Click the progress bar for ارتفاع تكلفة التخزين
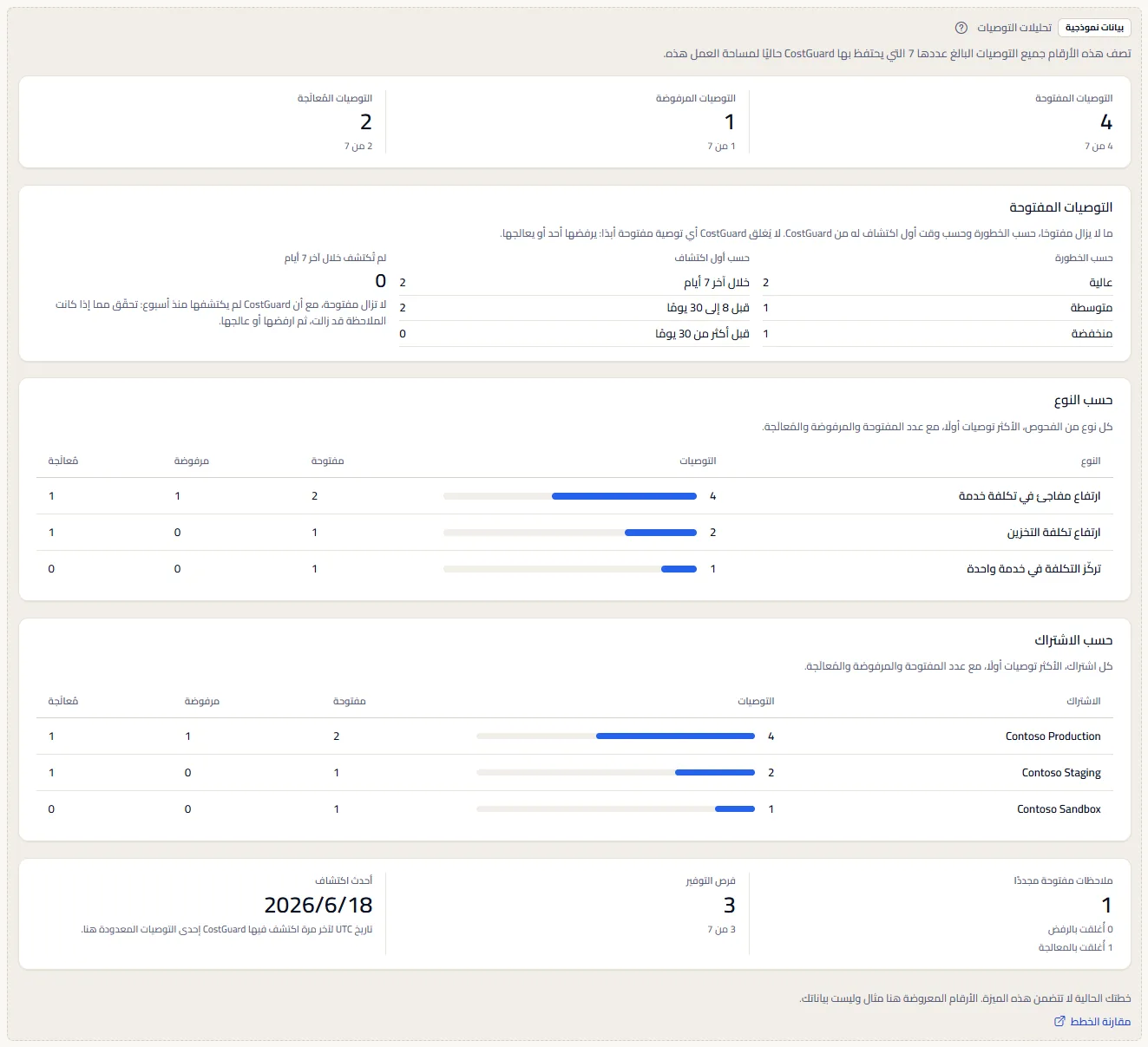Viewport: 1148px width, 1047px height. [570, 533]
